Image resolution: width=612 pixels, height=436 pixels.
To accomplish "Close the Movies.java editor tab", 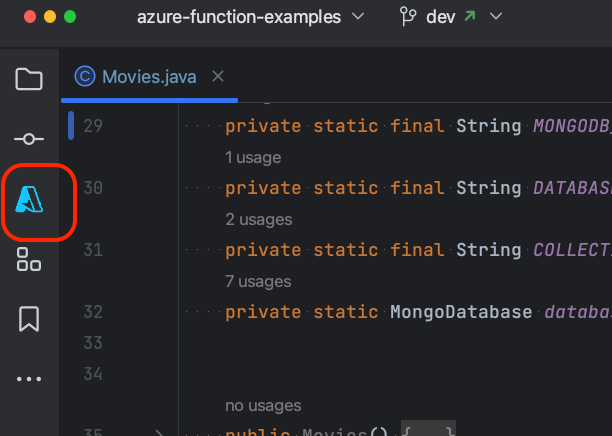I will click(218, 76).
